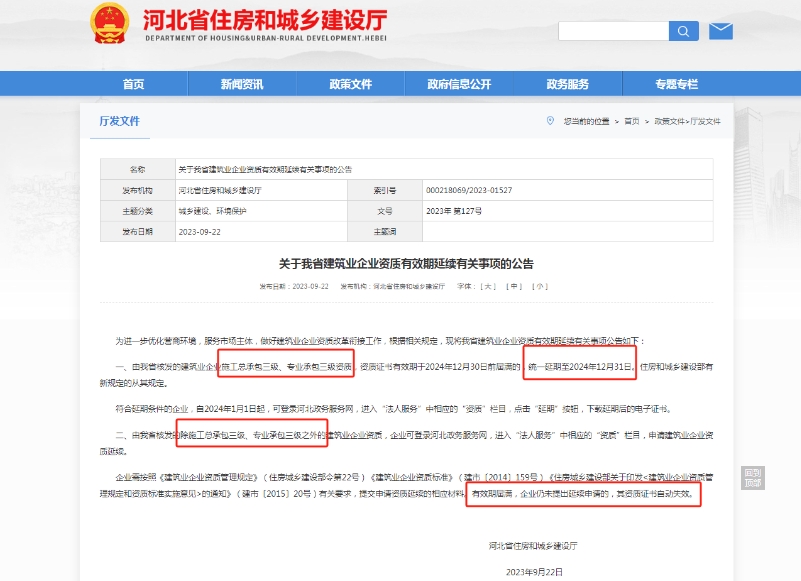Click the blue search magnifier icon

684,31
